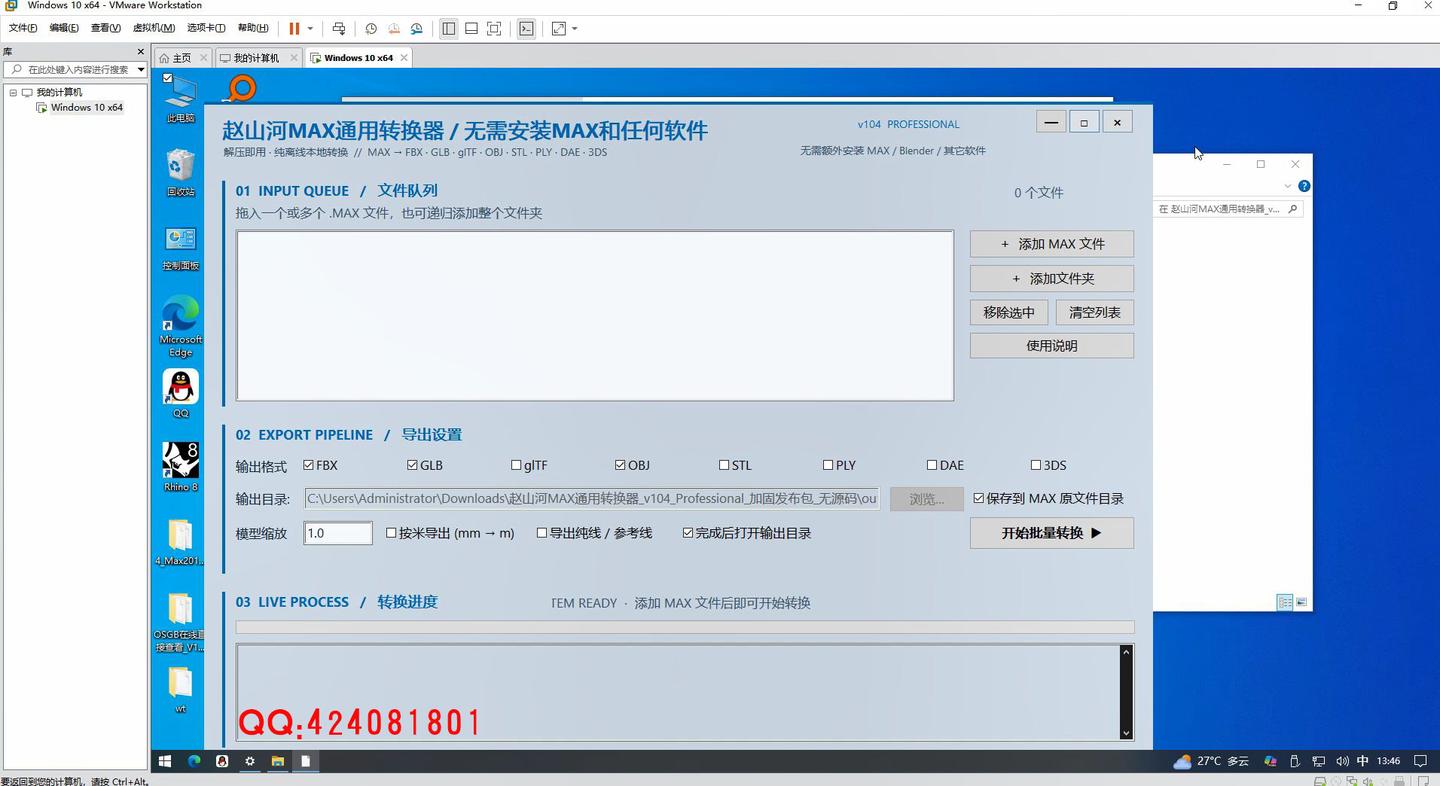Open the power options arrow beside pause

pyautogui.click(x=310, y=29)
